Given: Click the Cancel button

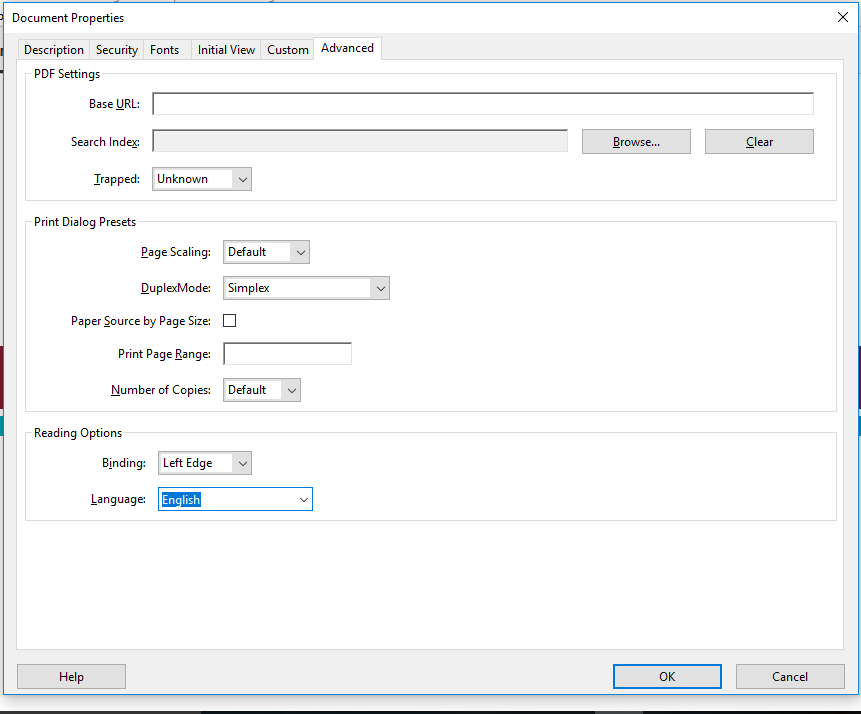Looking at the screenshot, I should pos(790,677).
